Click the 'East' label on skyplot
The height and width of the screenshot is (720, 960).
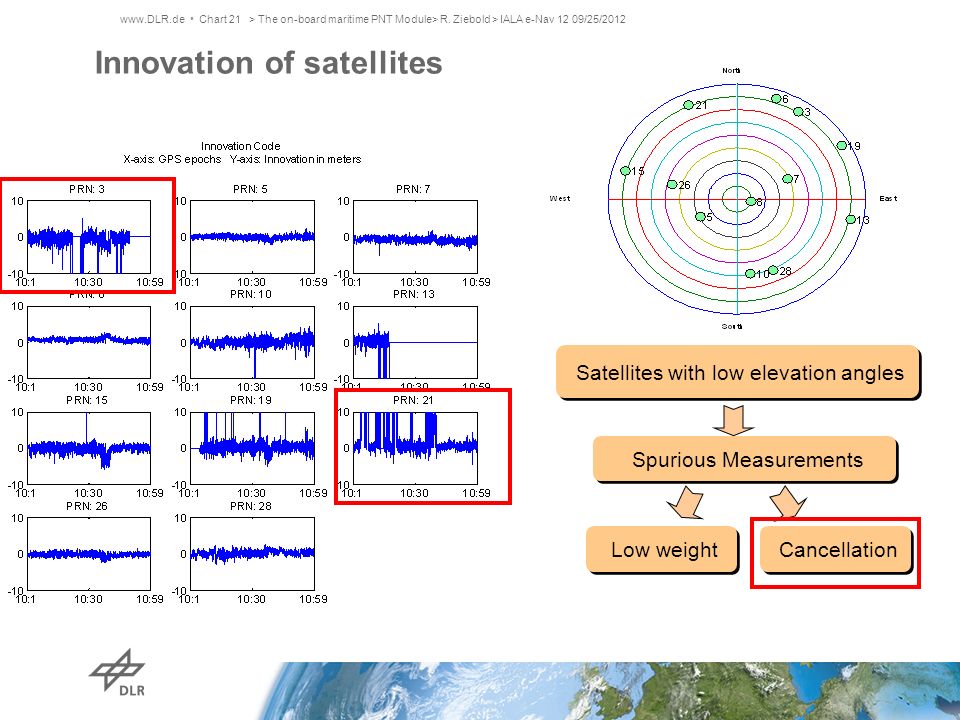tap(888, 198)
